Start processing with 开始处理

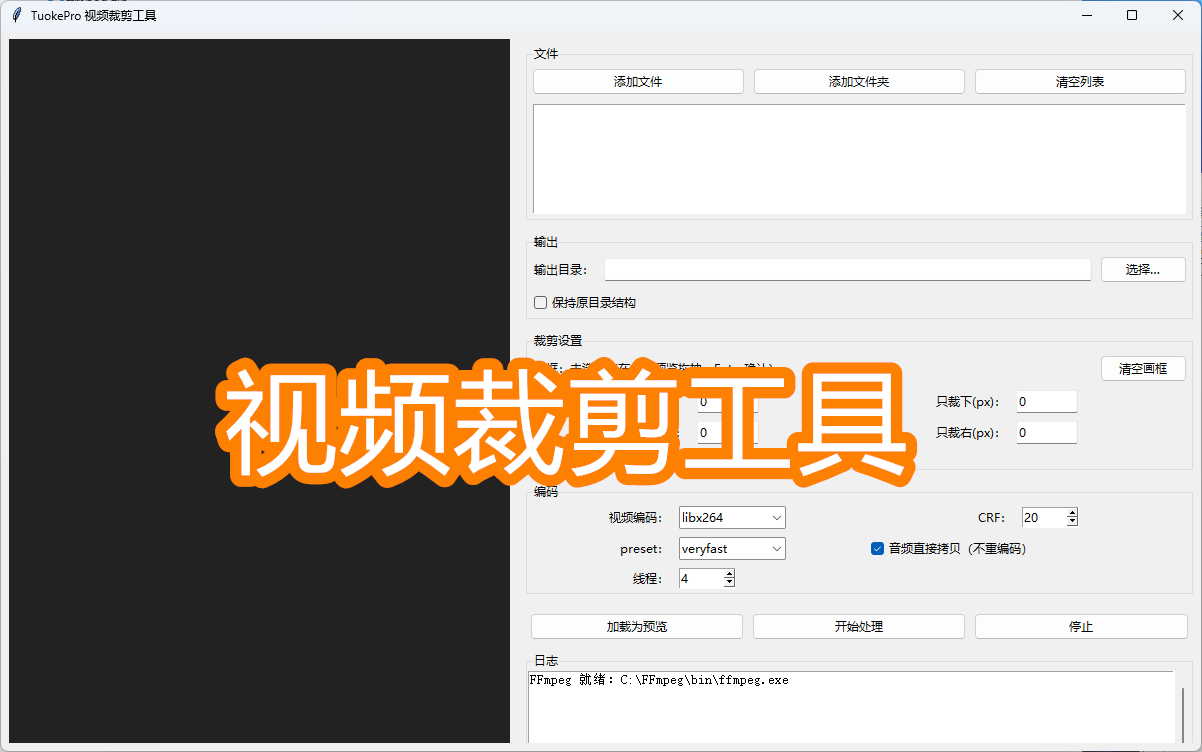click(858, 626)
